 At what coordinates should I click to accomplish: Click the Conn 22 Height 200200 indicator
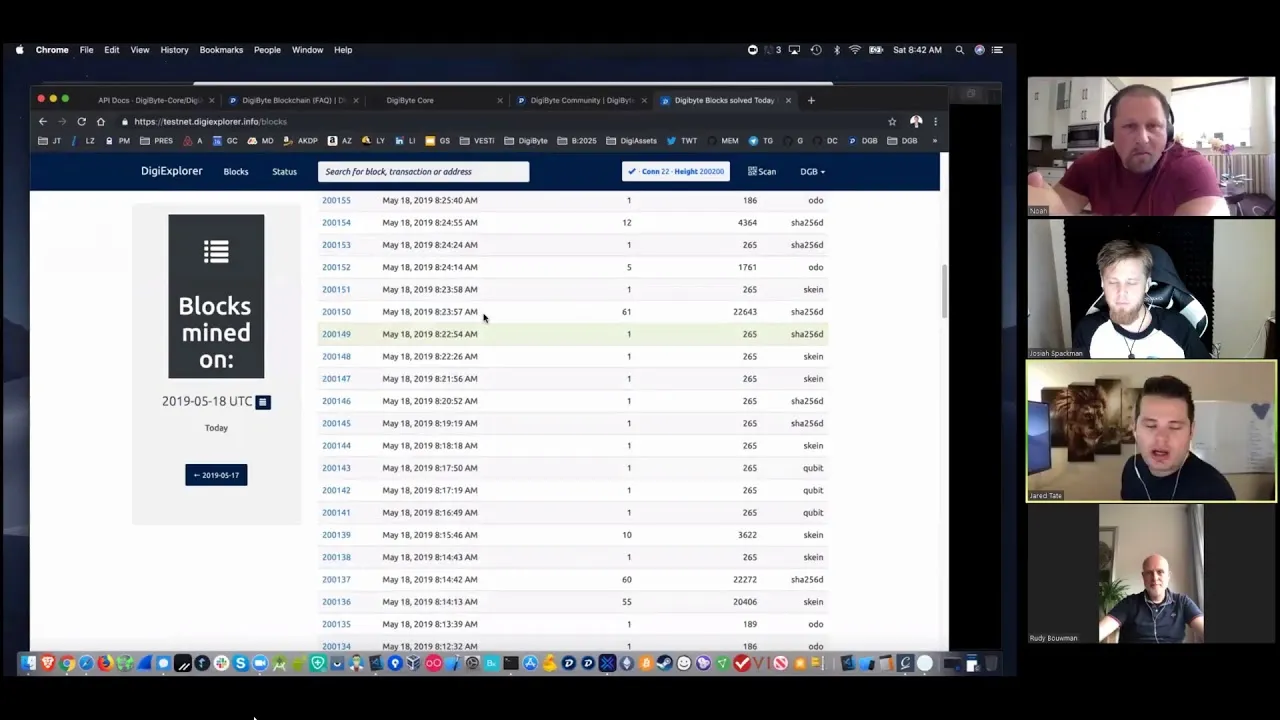click(676, 171)
